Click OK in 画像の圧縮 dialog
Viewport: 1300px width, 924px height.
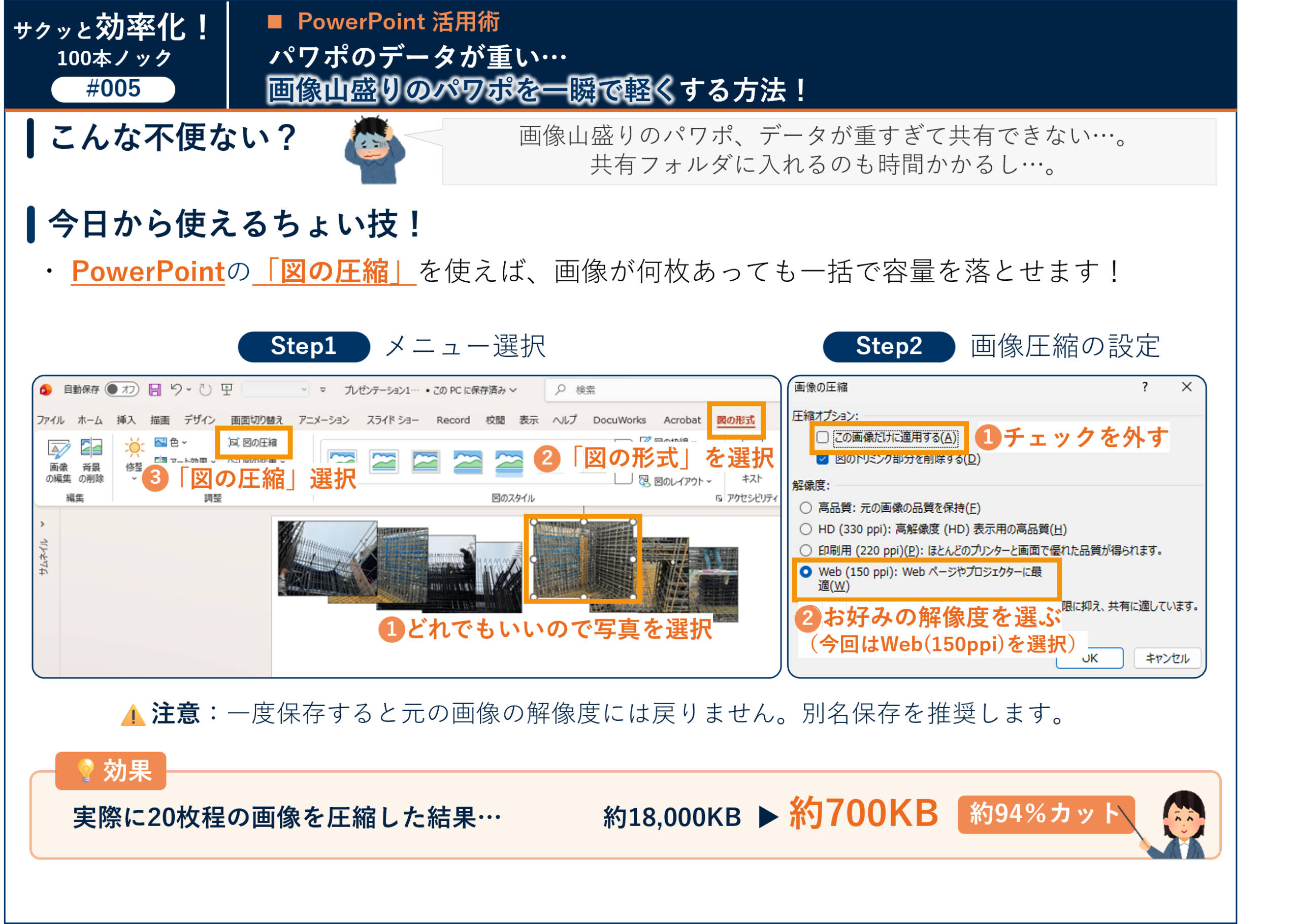click(x=1089, y=658)
